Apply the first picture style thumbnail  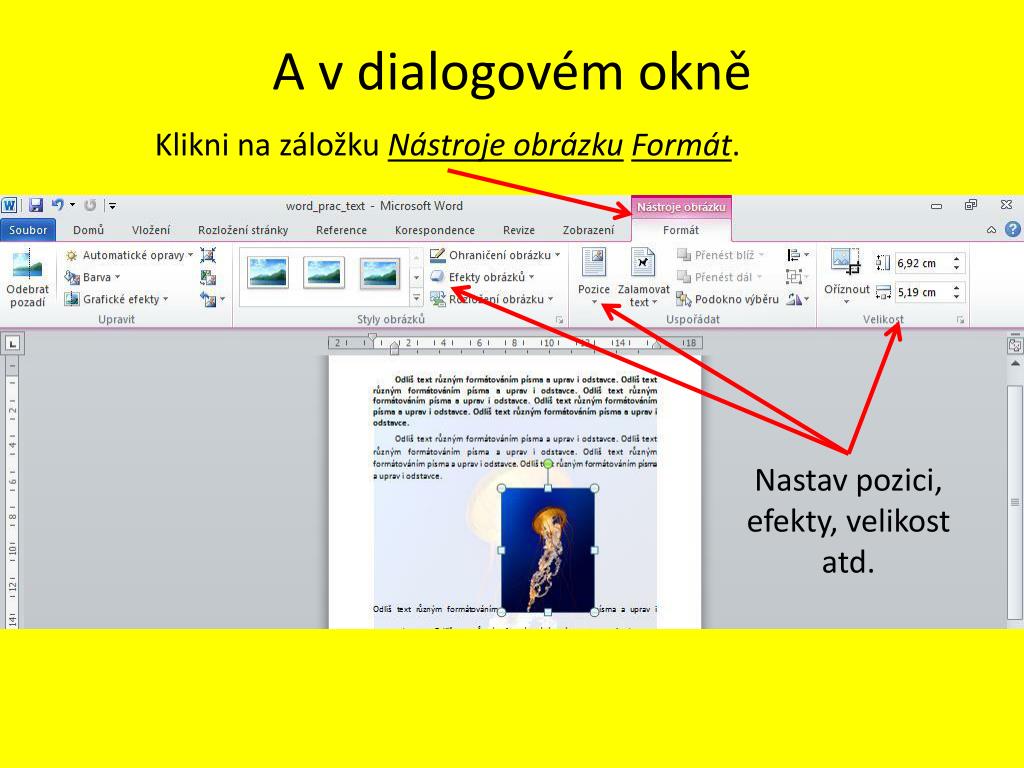[x=268, y=272]
